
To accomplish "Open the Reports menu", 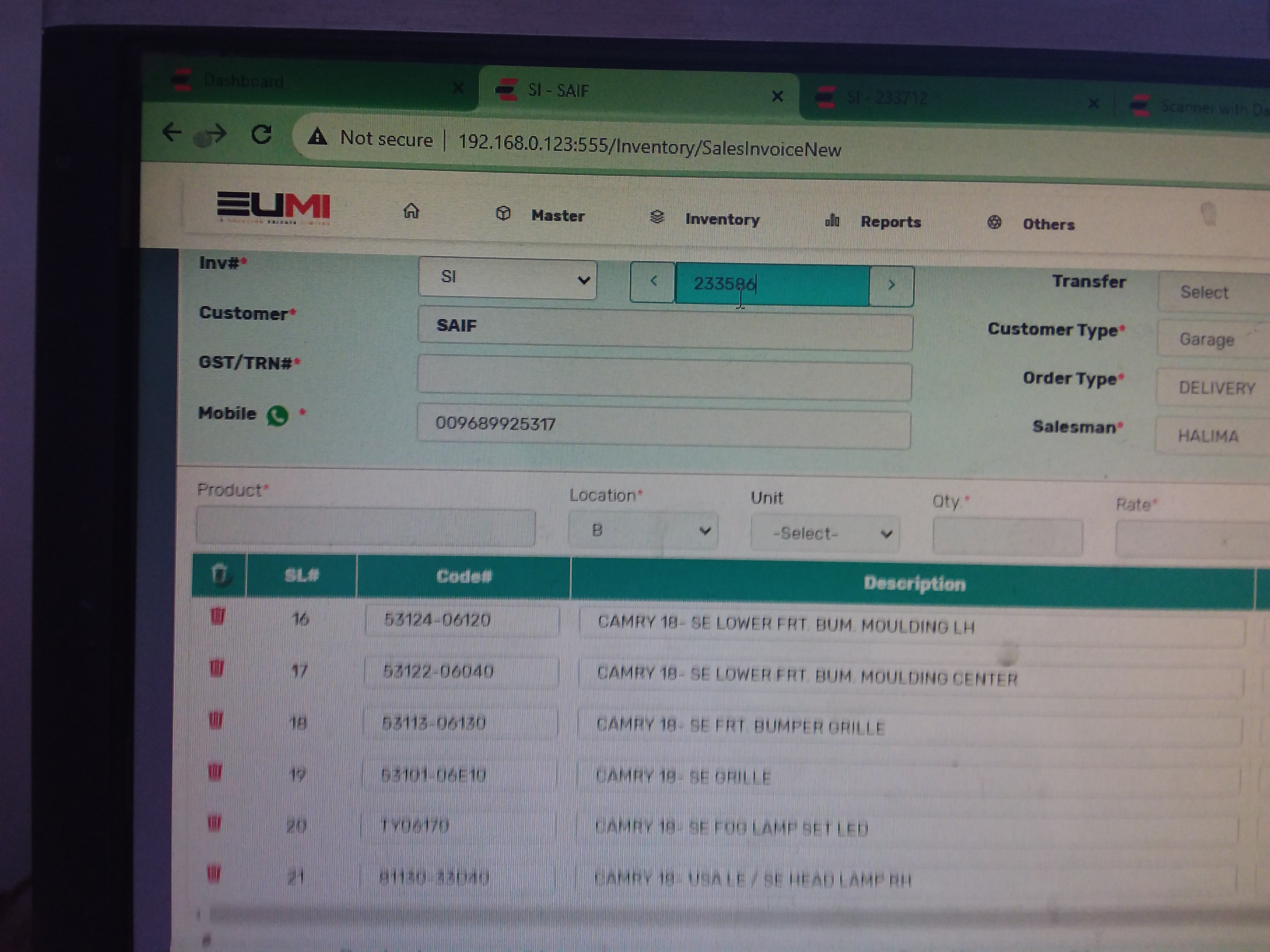I will tap(873, 221).
